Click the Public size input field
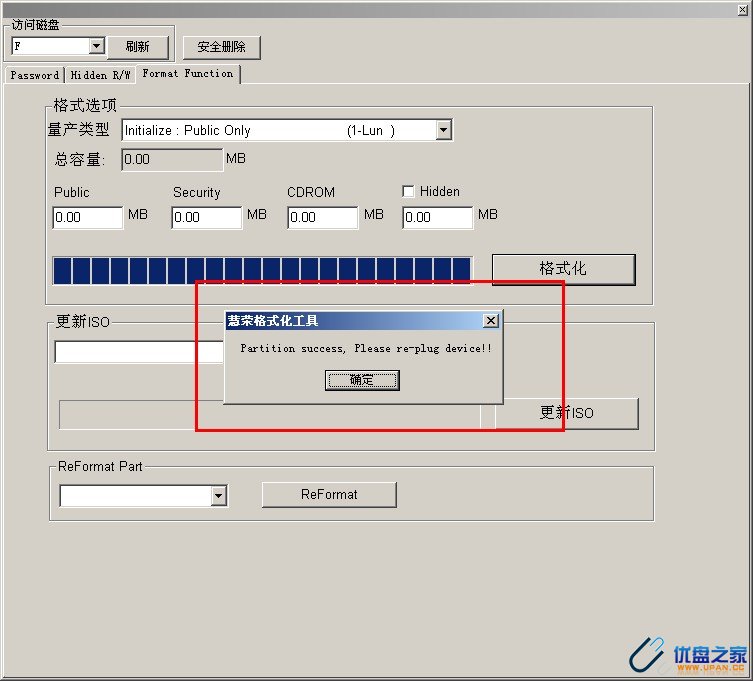This screenshot has width=753, height=681. click(x=87, y=217)
